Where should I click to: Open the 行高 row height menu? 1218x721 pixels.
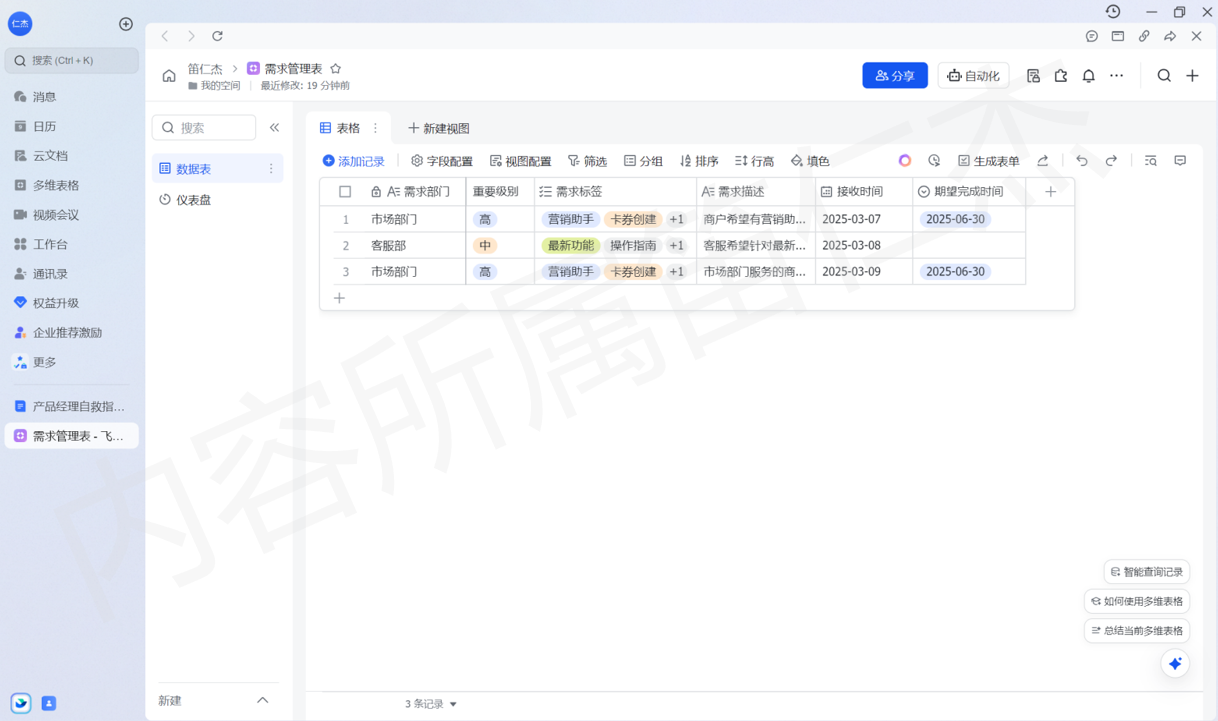754,161
